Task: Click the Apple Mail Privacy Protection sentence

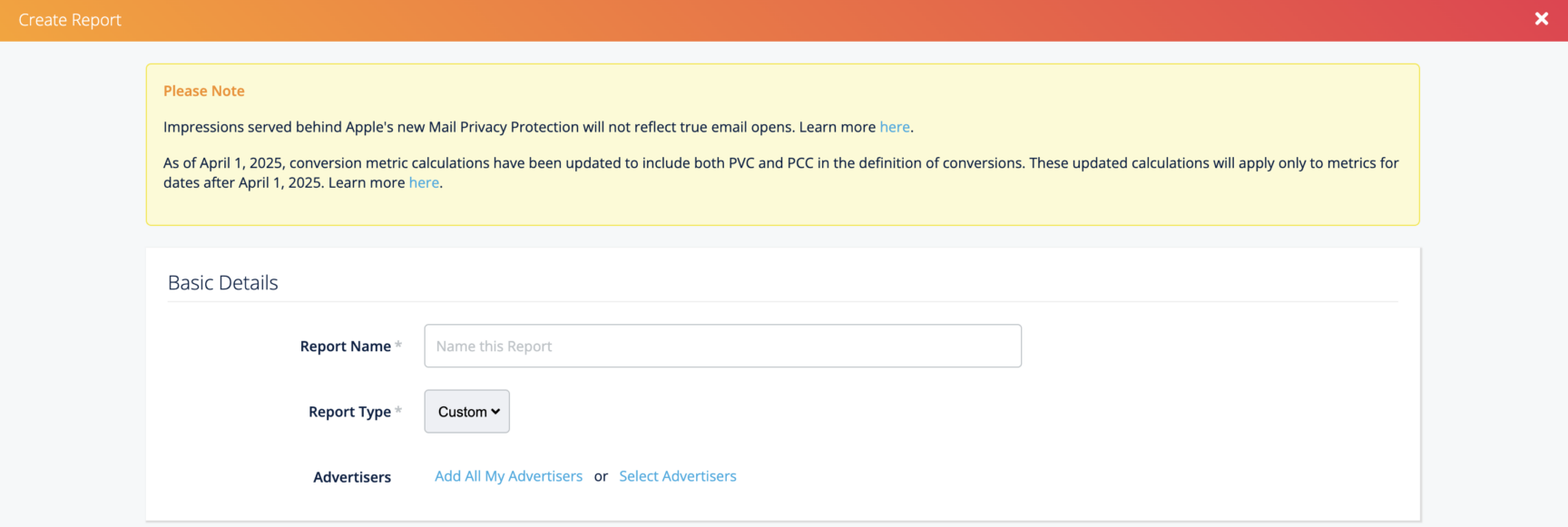Action: (519, 127)
